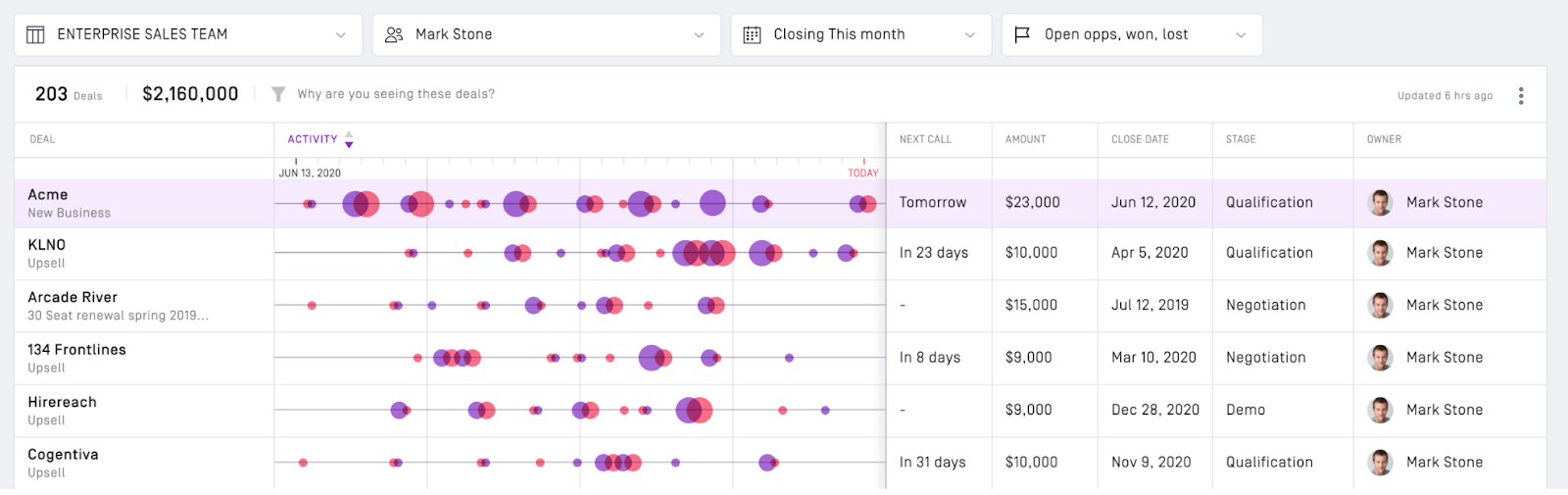Open the KLNO deal

[47, 245]
